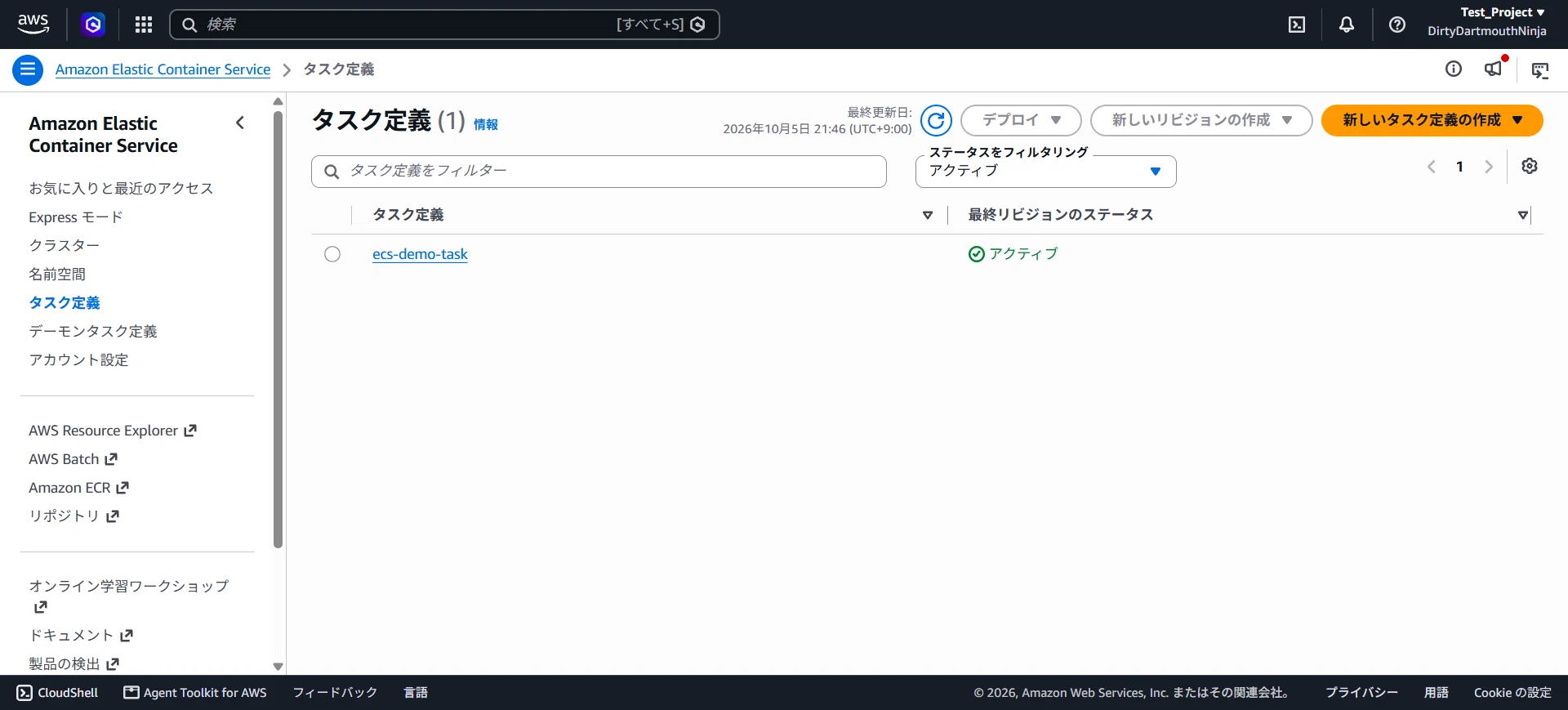Open the デプロイ dropdown
This screenshot has height=710, width=1568.
pos(1021,120)
